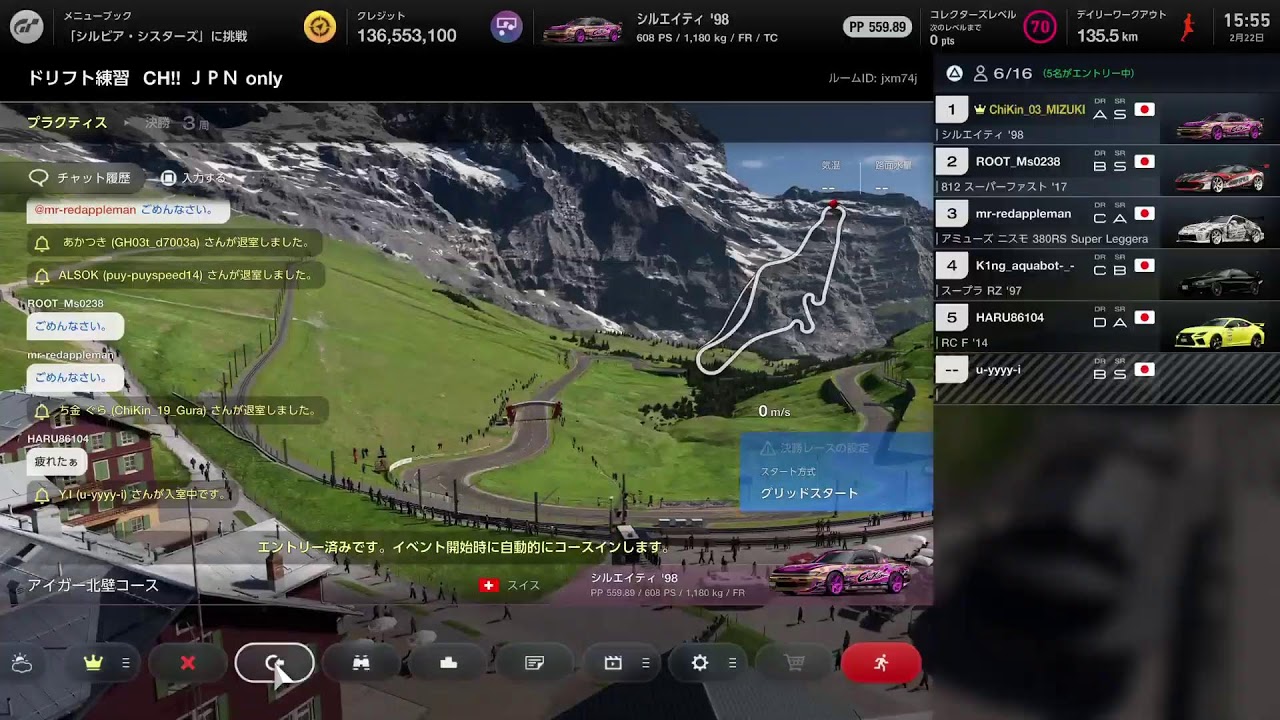Click the white 380RS car thumbnail
Viewport: 1280px width, 720px height.
click(x=1220, y=229)
